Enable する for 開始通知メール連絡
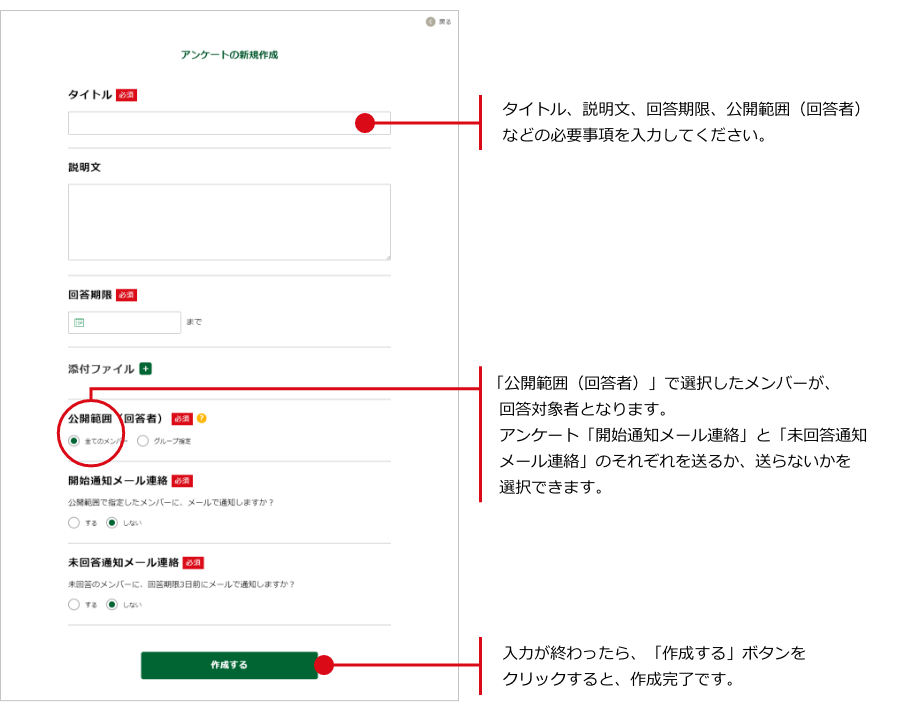This screenshot has width=900, height=711. (x=74, y=522)
